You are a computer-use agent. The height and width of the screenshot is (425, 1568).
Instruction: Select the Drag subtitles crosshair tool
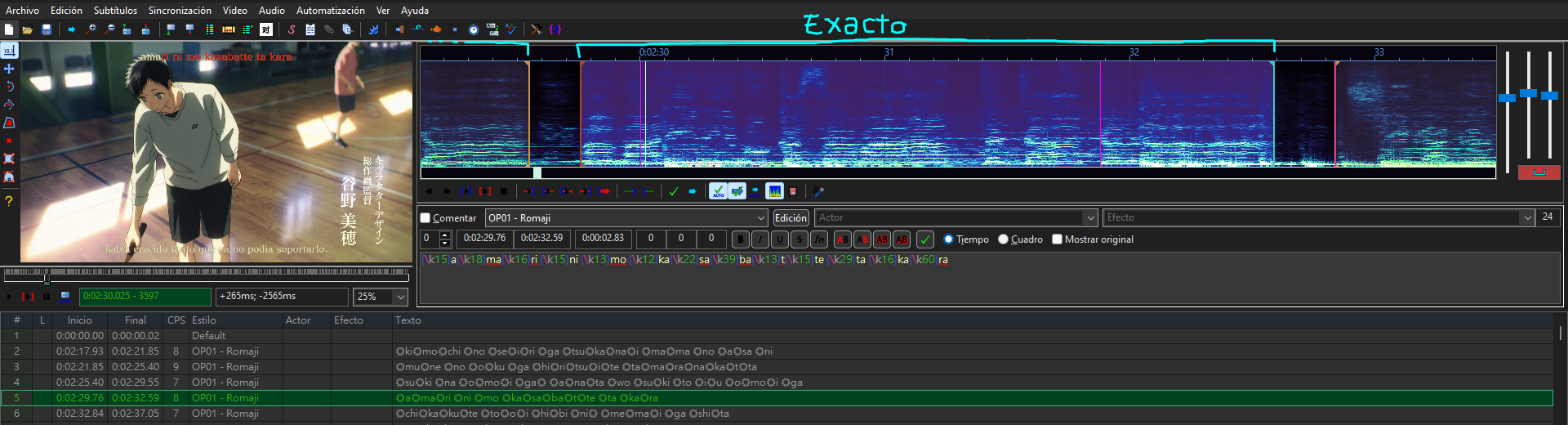coord(9,69)
